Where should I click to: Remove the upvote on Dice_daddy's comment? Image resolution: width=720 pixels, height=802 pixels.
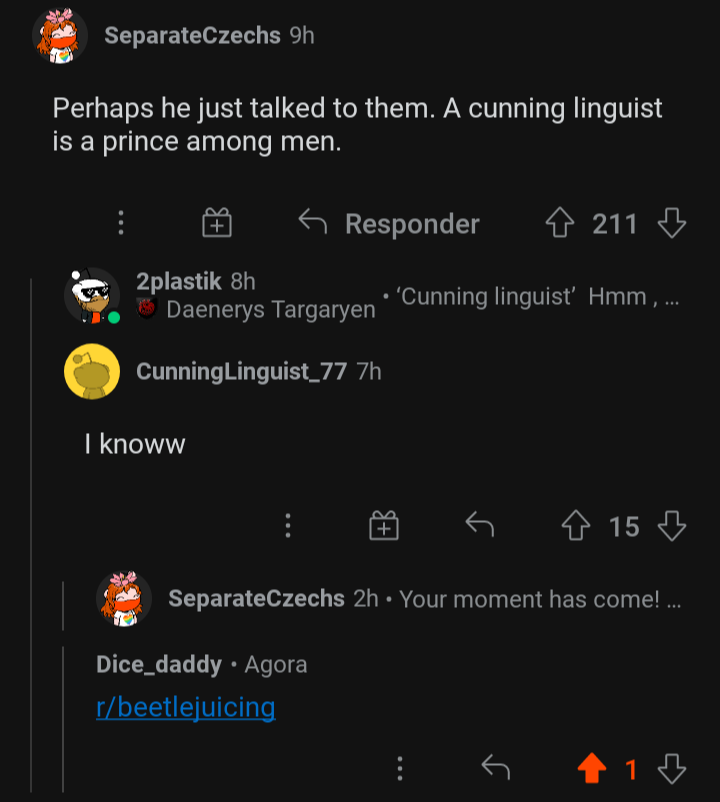(592, 769)
